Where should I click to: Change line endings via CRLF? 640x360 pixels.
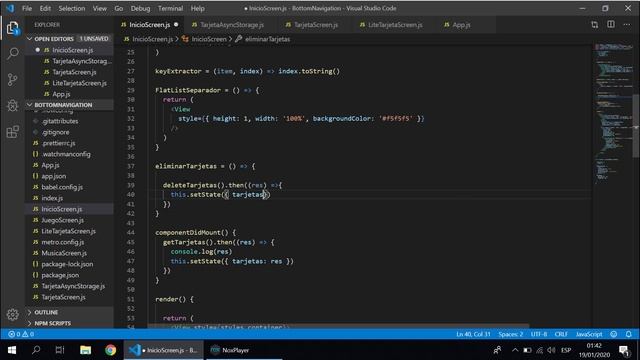tap(561, 334)
